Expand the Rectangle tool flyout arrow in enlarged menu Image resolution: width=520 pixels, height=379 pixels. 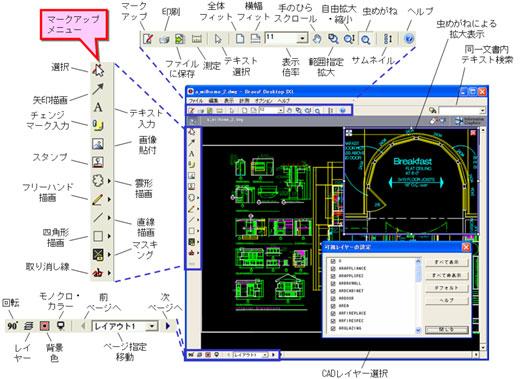pyautogui.click(x=109, y=236)
